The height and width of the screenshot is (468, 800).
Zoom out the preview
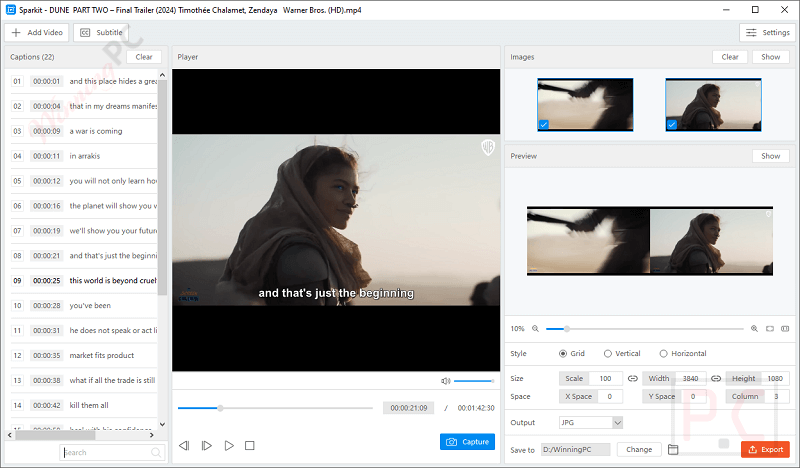point(535,329)
